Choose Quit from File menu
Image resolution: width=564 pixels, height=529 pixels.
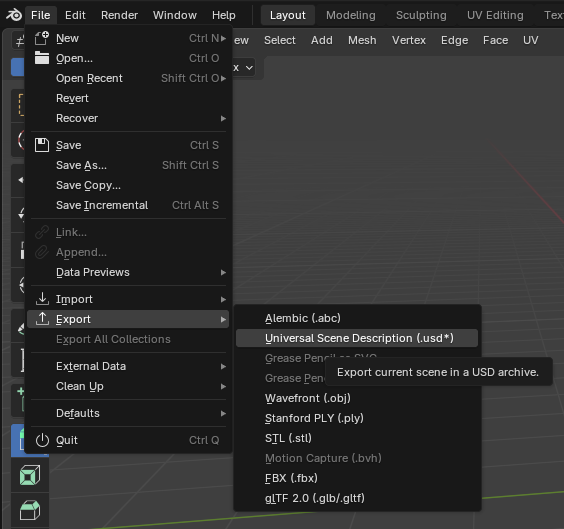pos(128,440)
